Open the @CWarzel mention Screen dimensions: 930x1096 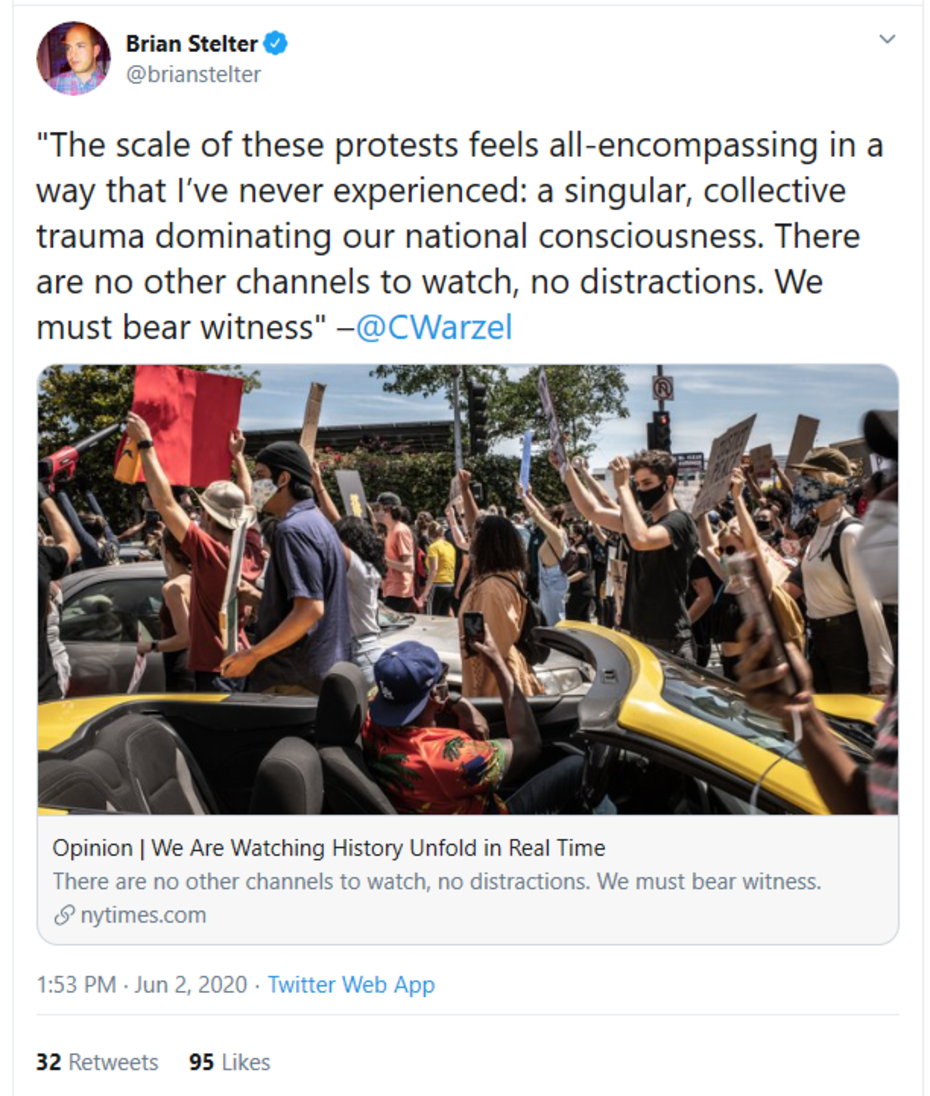(x=434, y=328)
